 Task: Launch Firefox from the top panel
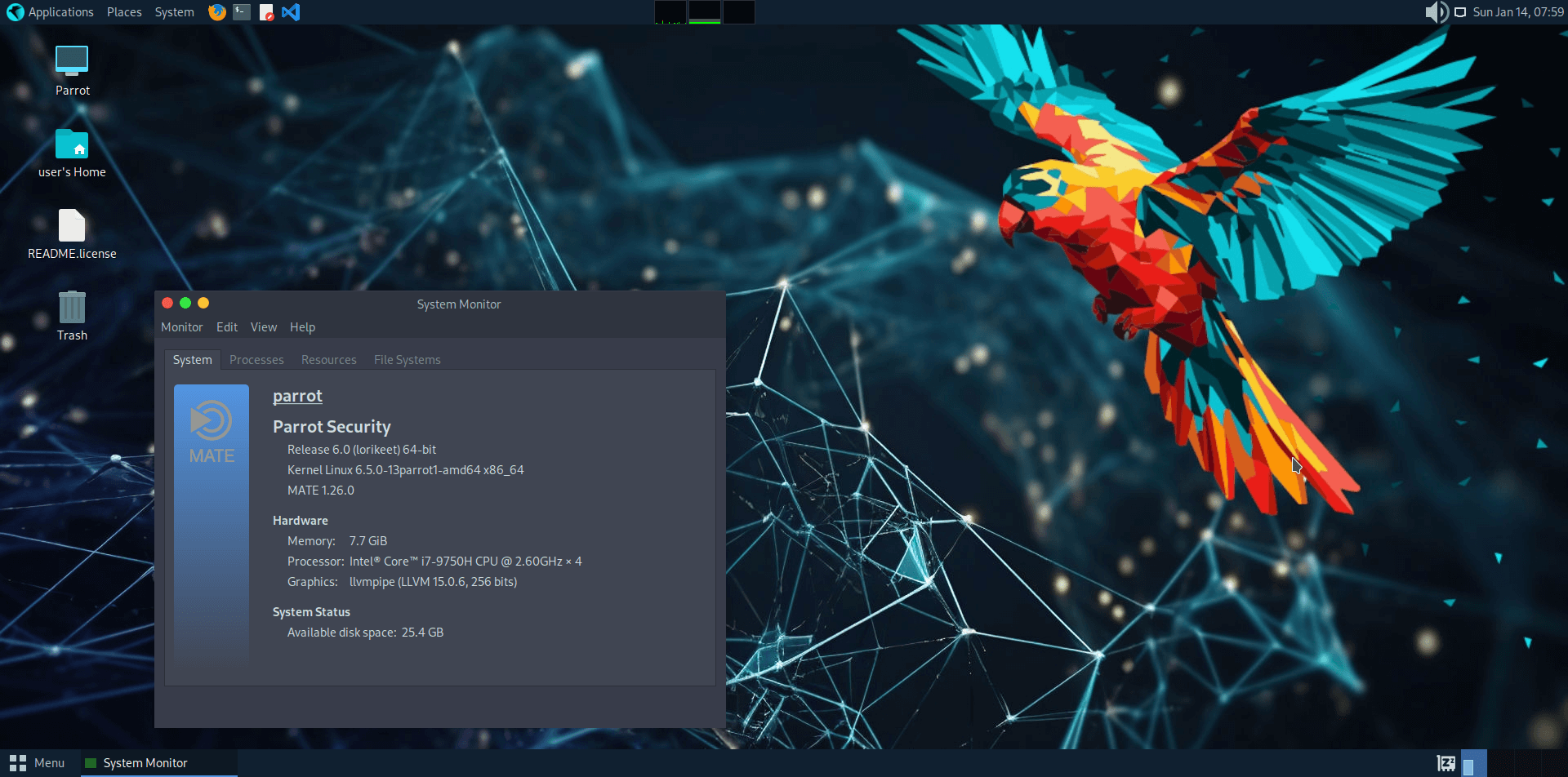pyautogui.click(x=216, y=12)
